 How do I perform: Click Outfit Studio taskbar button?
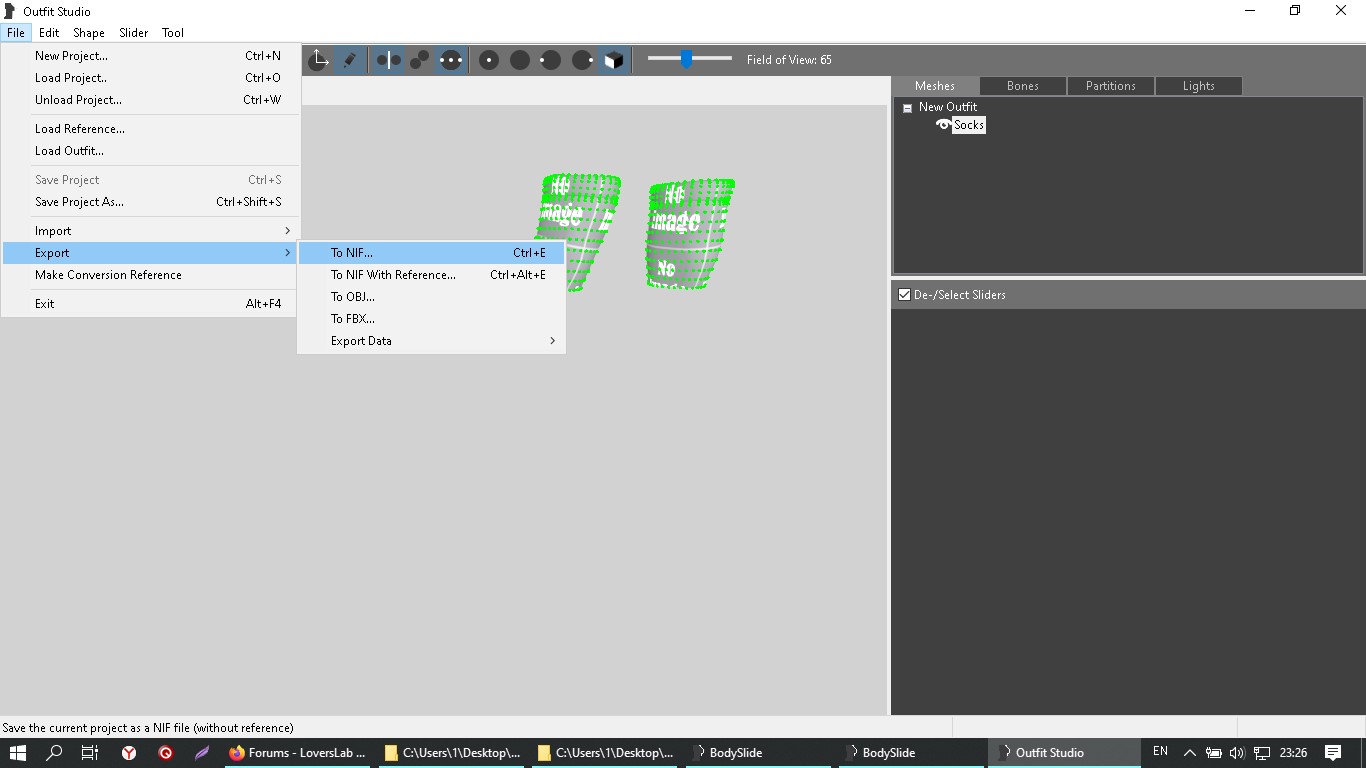point(1065,753)
